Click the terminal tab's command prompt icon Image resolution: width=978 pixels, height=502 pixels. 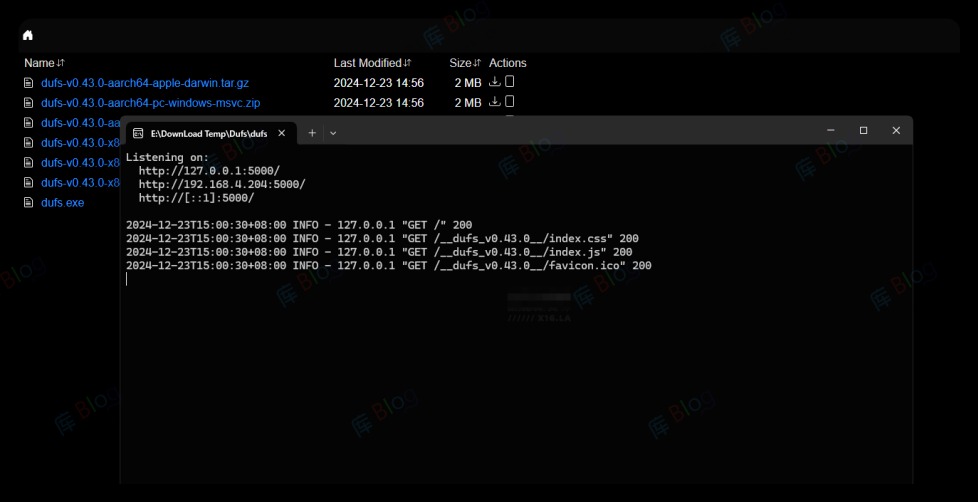(138, 133)
